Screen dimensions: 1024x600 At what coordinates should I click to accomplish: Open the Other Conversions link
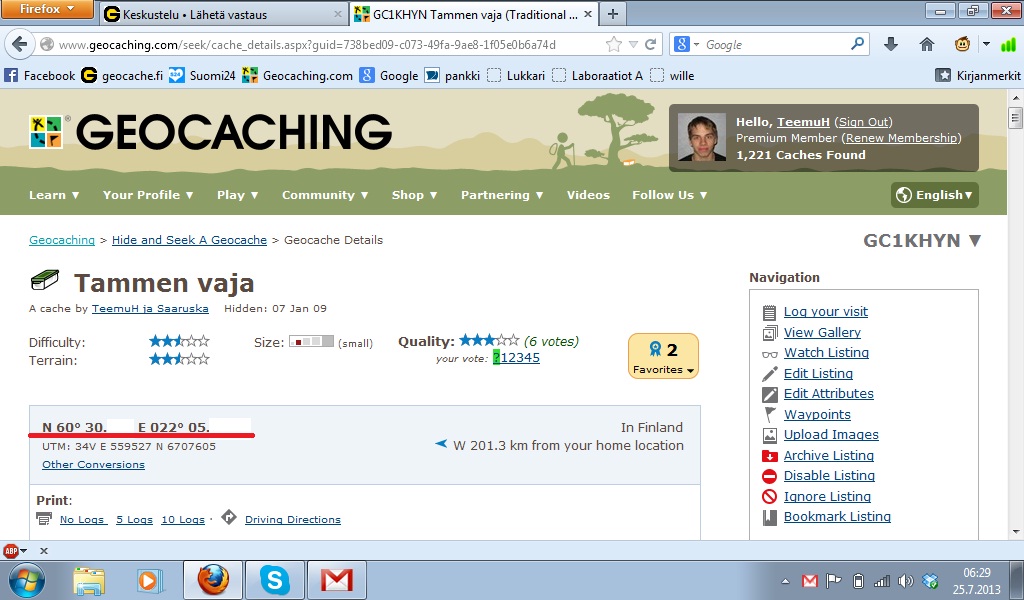(x=93, y=465)
